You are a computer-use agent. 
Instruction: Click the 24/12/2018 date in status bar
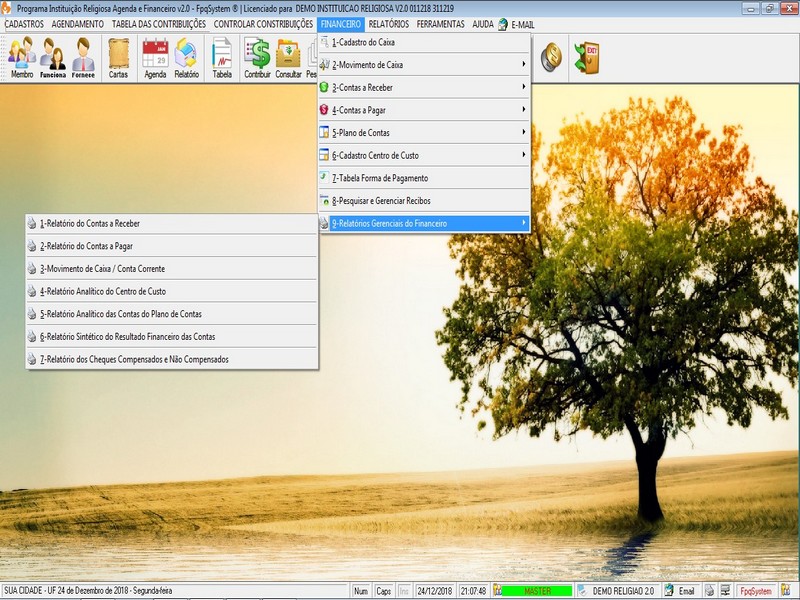click(x=435, y=591)
